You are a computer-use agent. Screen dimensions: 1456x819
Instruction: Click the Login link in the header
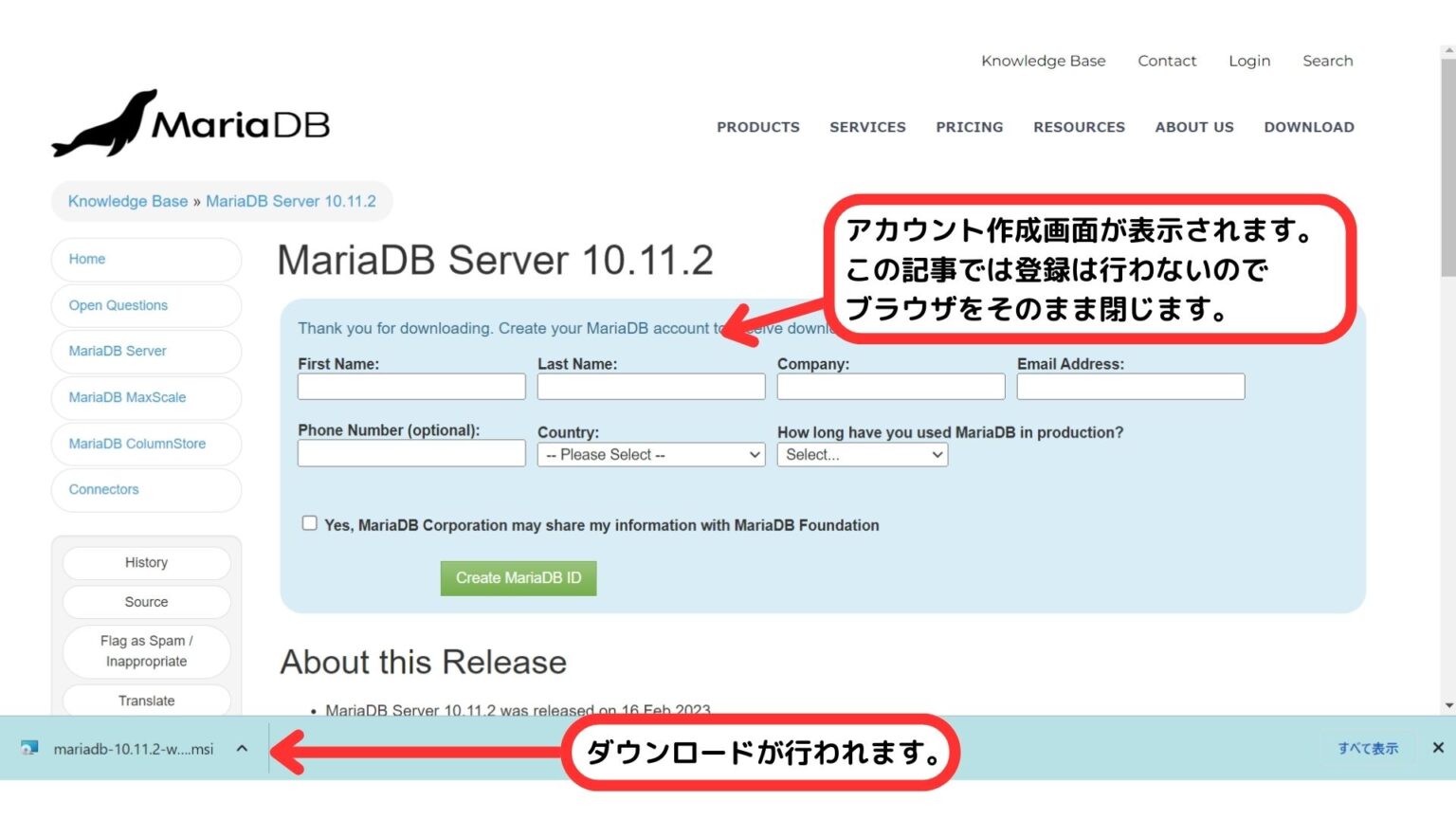[x=1248, y=61]
